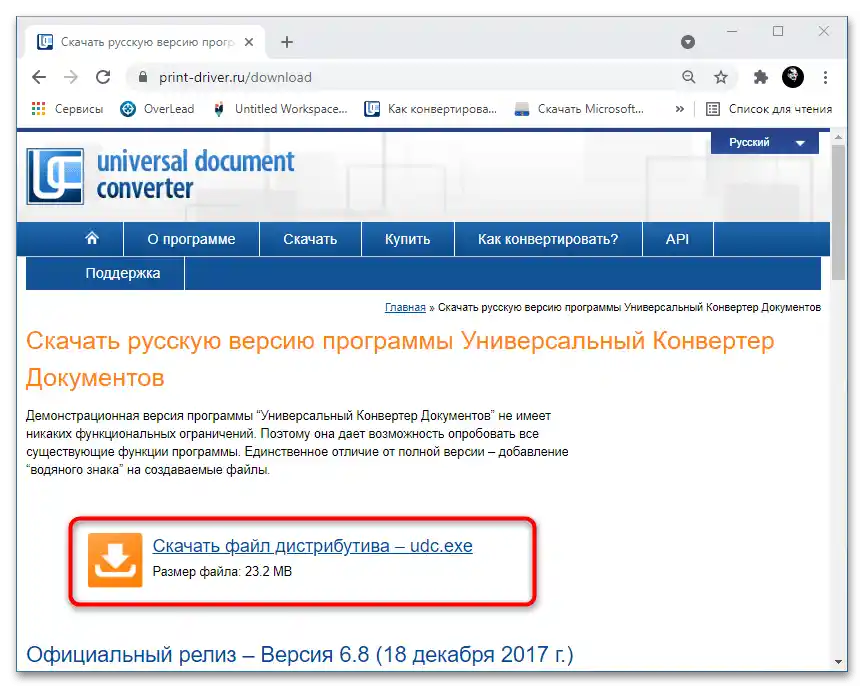The height and width of the screenshot is (688, 864).
Task: Open Скачать Microsoft bookmark
Action: (x=579, y=109)
